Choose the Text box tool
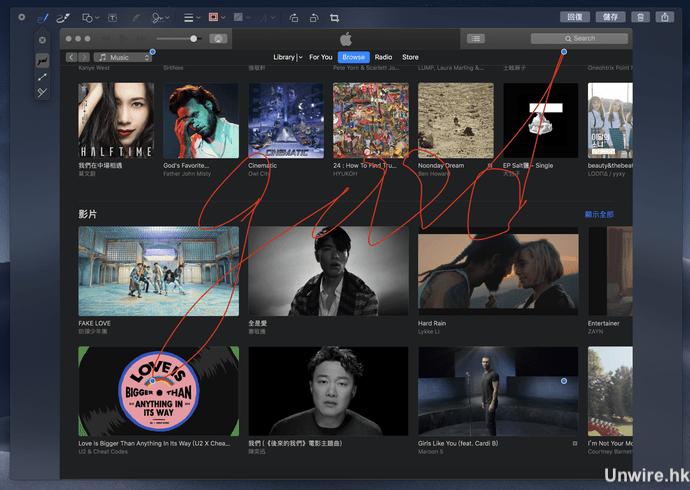The width and height of the screenshot is (690, 490). 113,18
